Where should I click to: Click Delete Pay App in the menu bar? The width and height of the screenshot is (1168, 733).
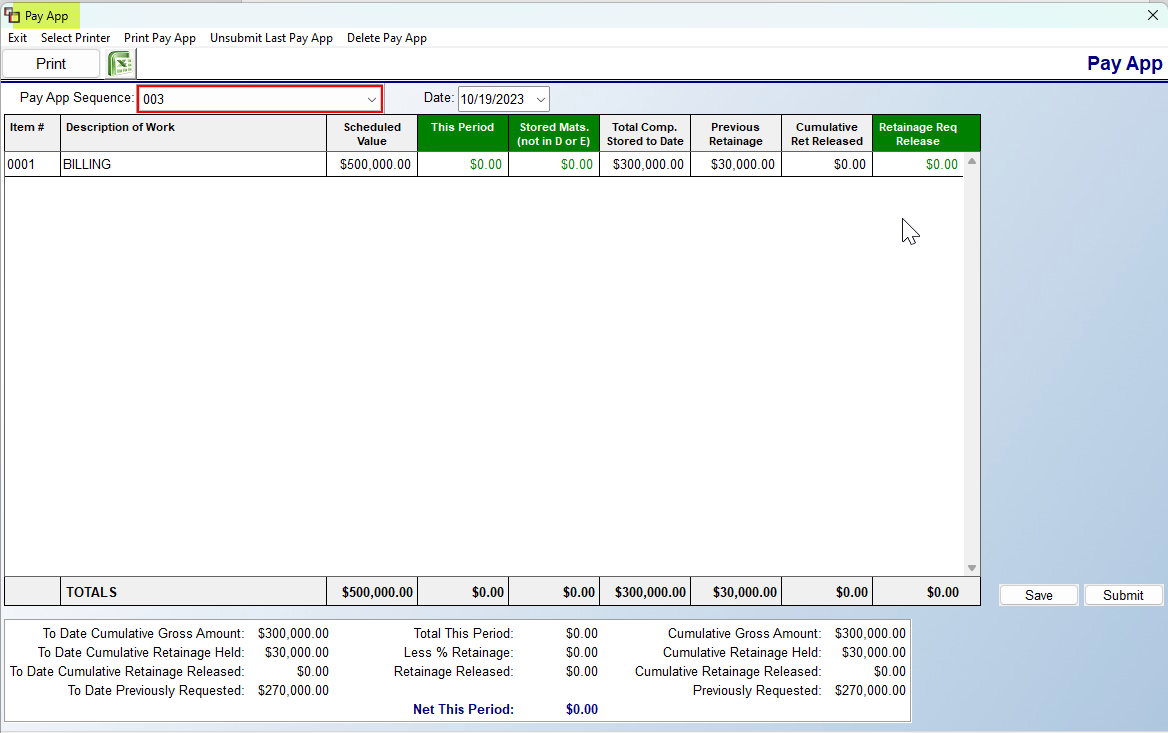point(387,38)
